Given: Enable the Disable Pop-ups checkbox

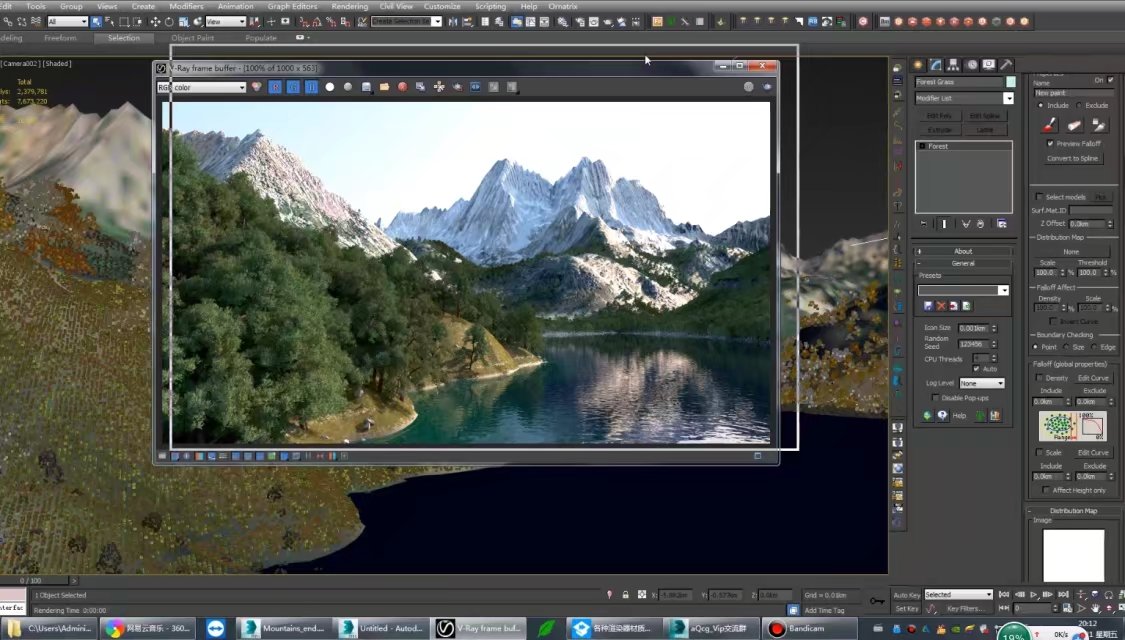Looking at the screenshot, I should click(x=936, y=397).
